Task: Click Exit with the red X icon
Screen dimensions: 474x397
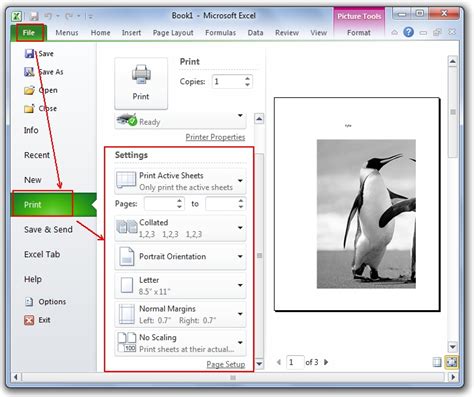Action: click(37, 320)
